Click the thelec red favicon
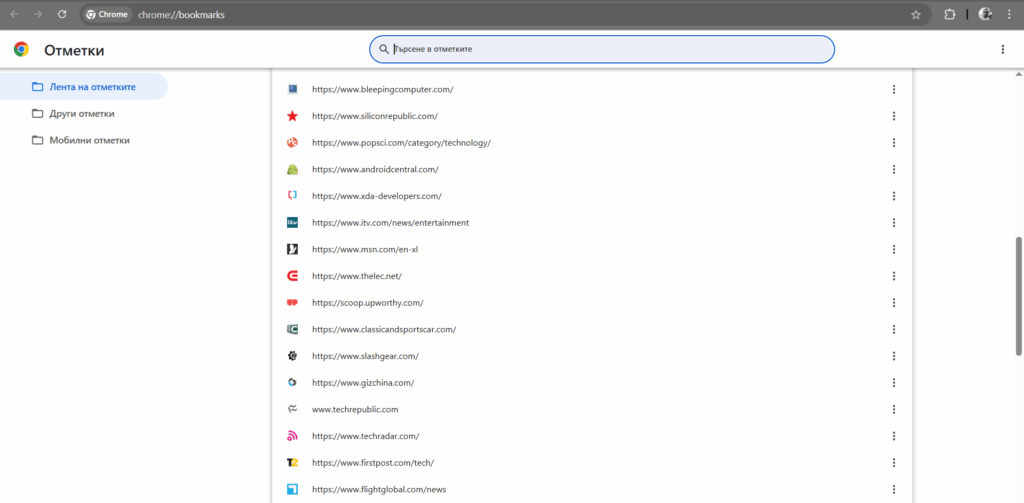This screenshot has width=1024, height=503. click(x=293, y=276)
